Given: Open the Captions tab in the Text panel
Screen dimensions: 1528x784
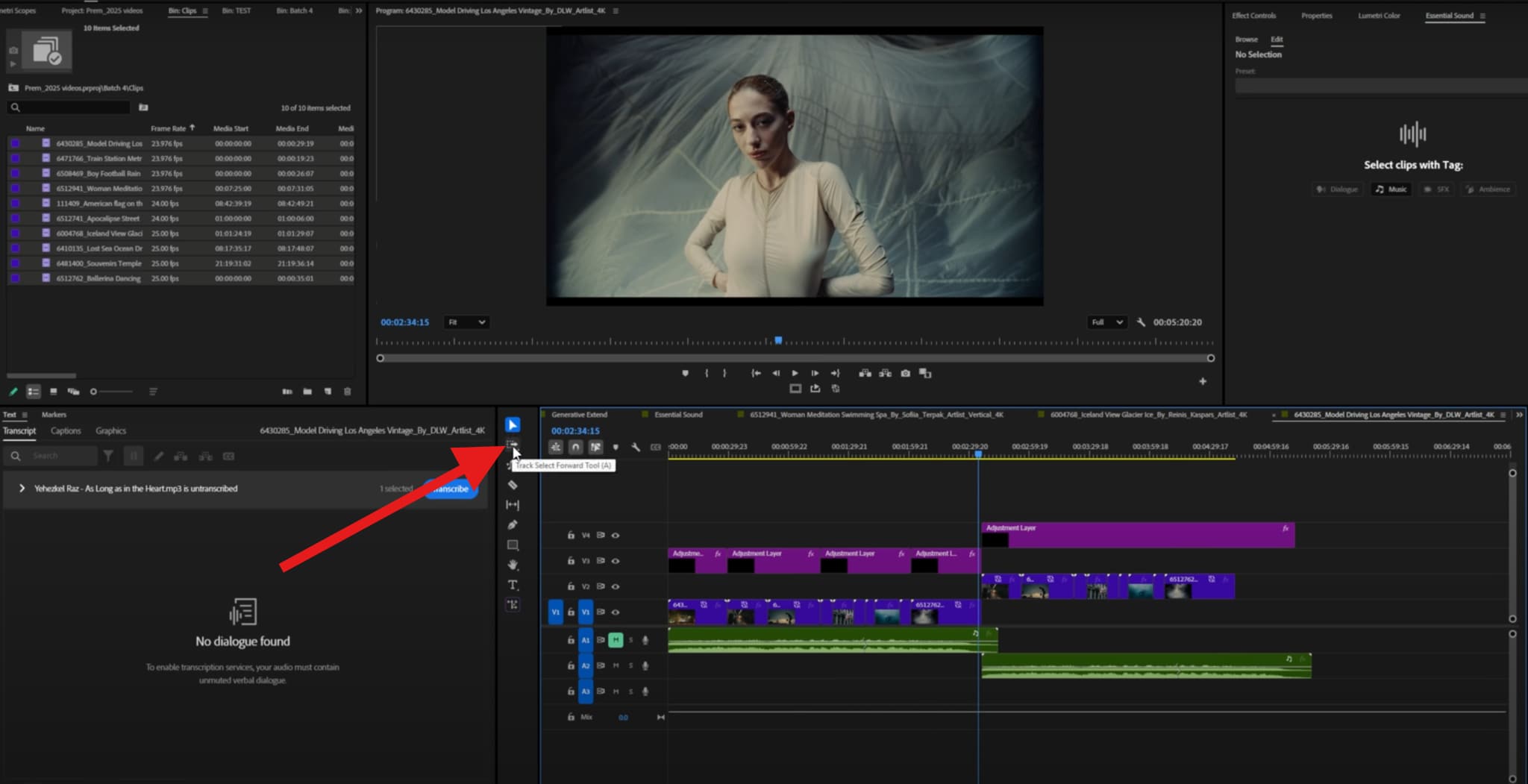Looking at the screenshot, I should point(66,430).
